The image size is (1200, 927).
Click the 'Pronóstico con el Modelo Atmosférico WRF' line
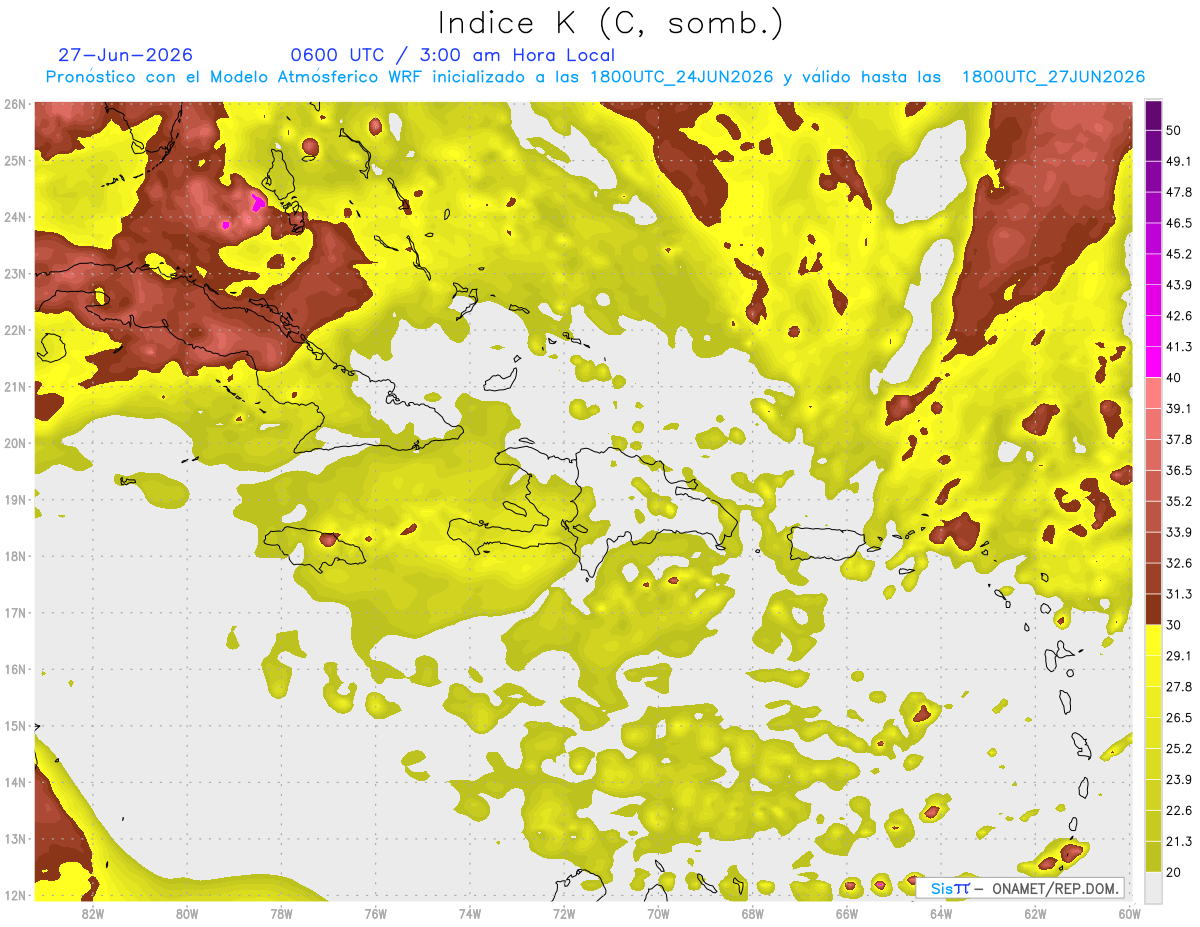pos(595,77)
